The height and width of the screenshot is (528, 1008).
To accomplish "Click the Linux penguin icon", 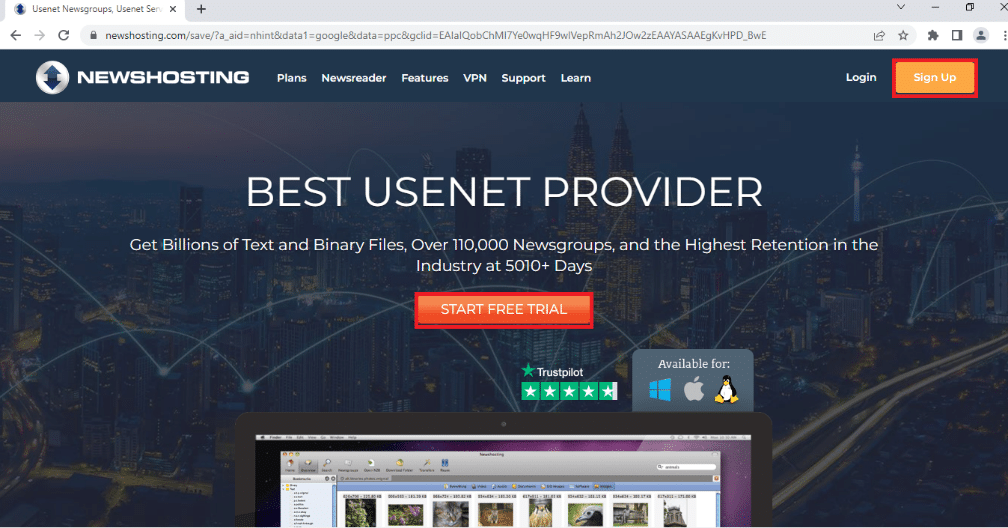I will click(x=726, y=390).
